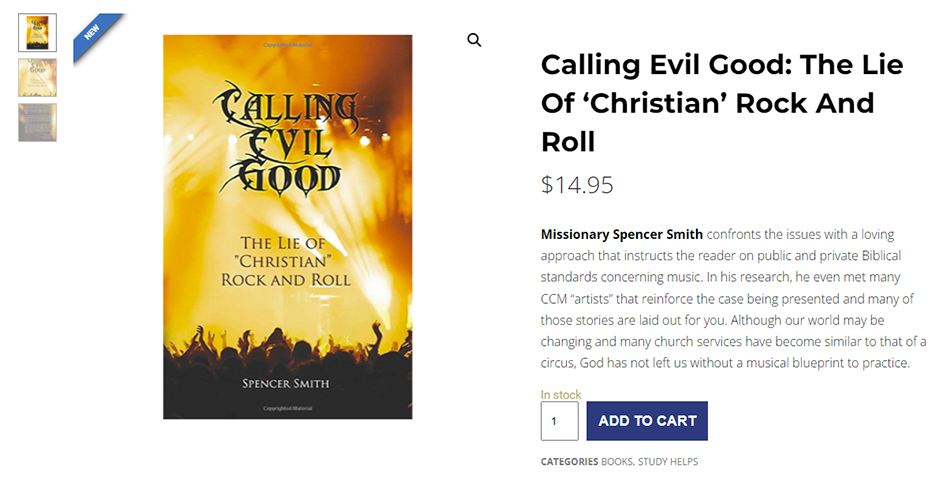This screenshot has height=488, width=950.
Task: Click the bold Missionary Spencer Smith text
Action: 622,235
